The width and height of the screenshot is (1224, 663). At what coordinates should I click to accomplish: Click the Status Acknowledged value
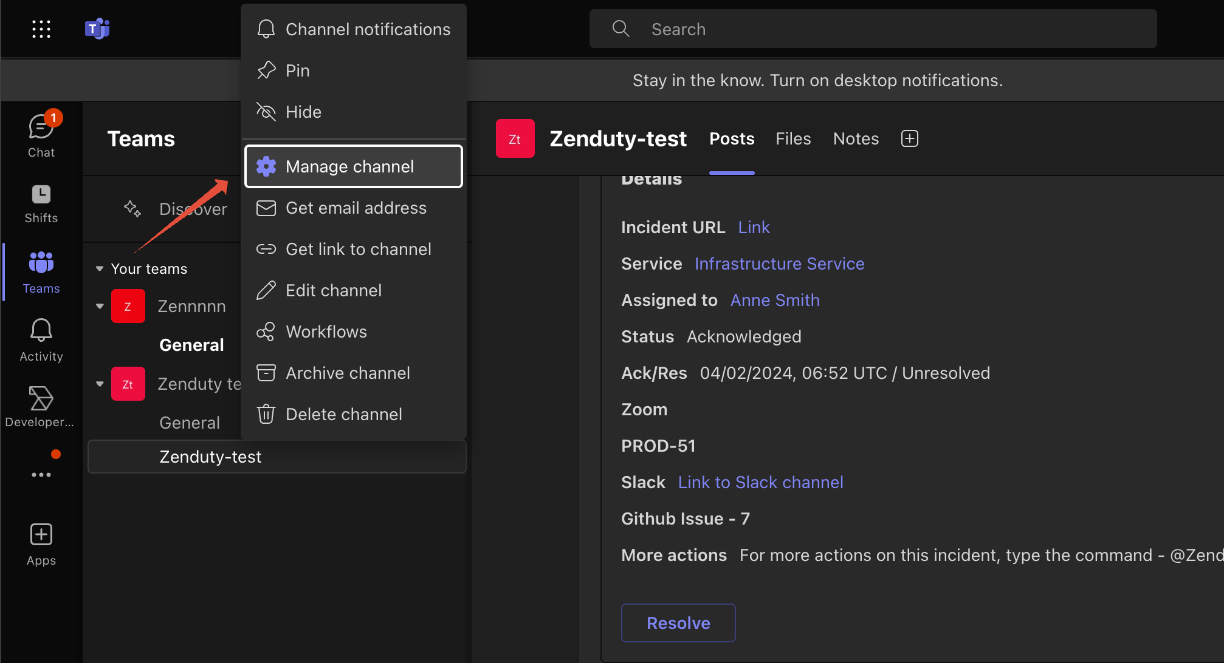point(744,337)
